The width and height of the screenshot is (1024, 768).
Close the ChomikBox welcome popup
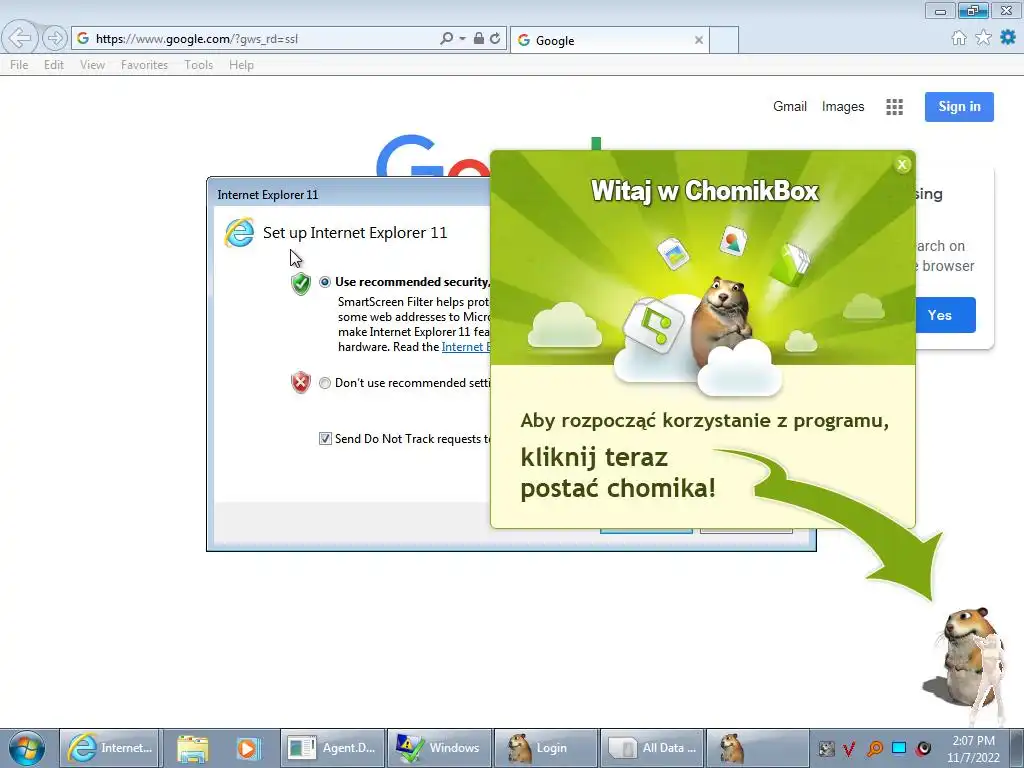902,165
